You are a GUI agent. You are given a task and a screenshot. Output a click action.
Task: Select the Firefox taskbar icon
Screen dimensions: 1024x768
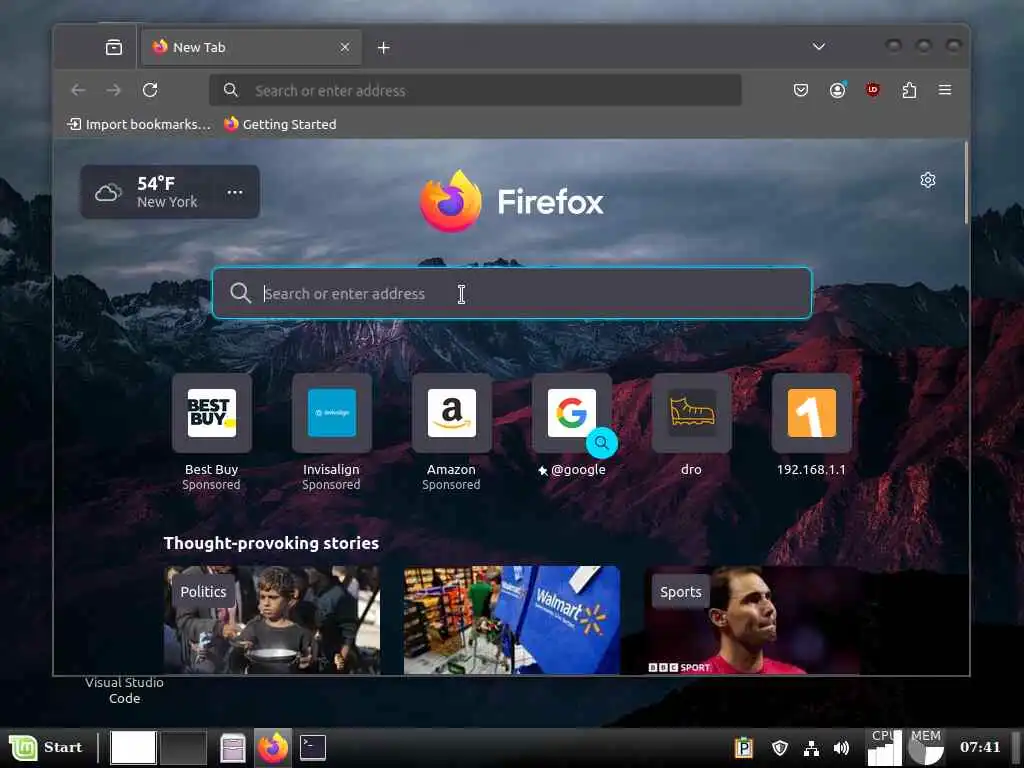coord(273,747)
